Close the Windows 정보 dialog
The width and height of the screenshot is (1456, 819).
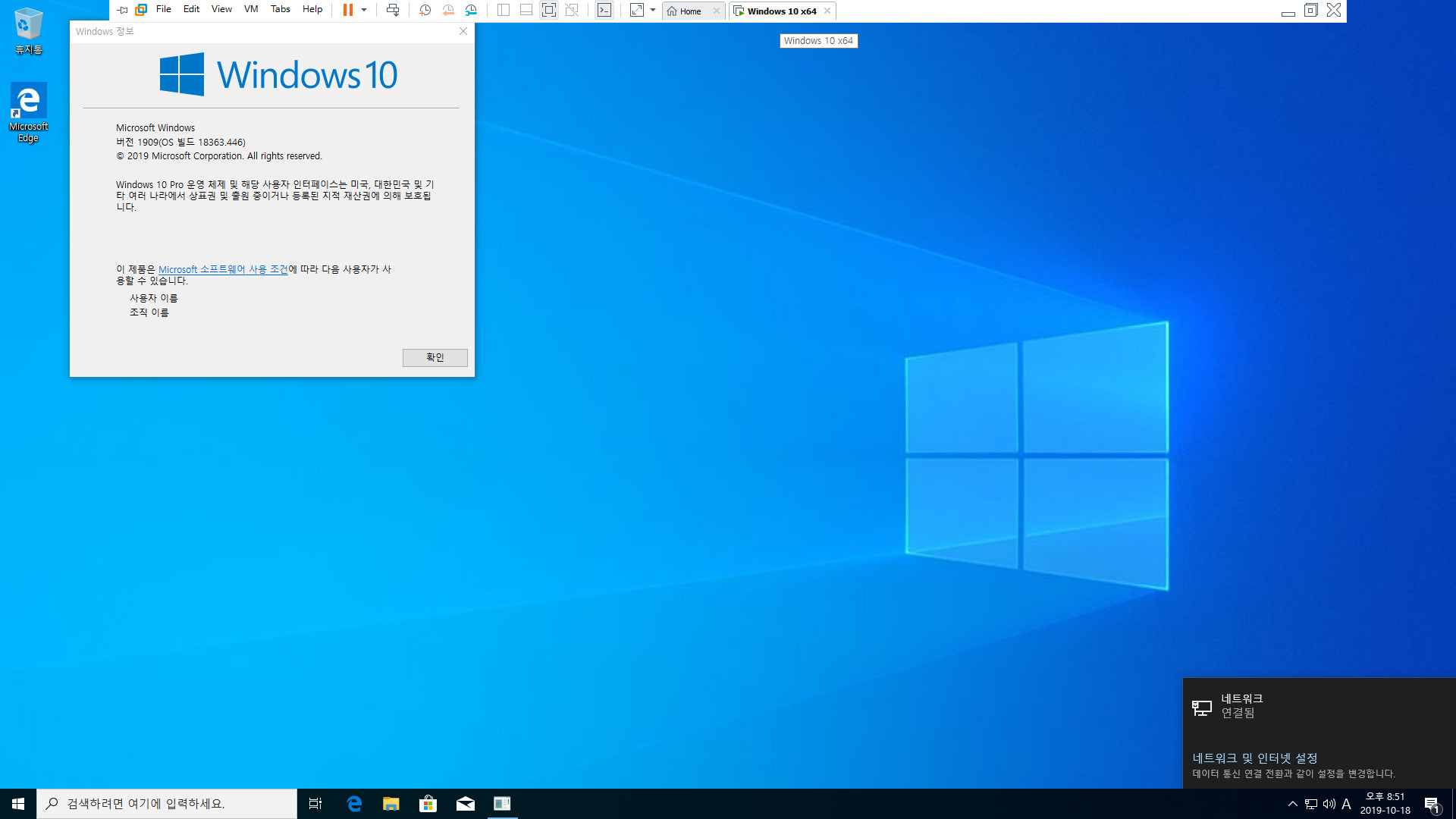pos(463,31)
